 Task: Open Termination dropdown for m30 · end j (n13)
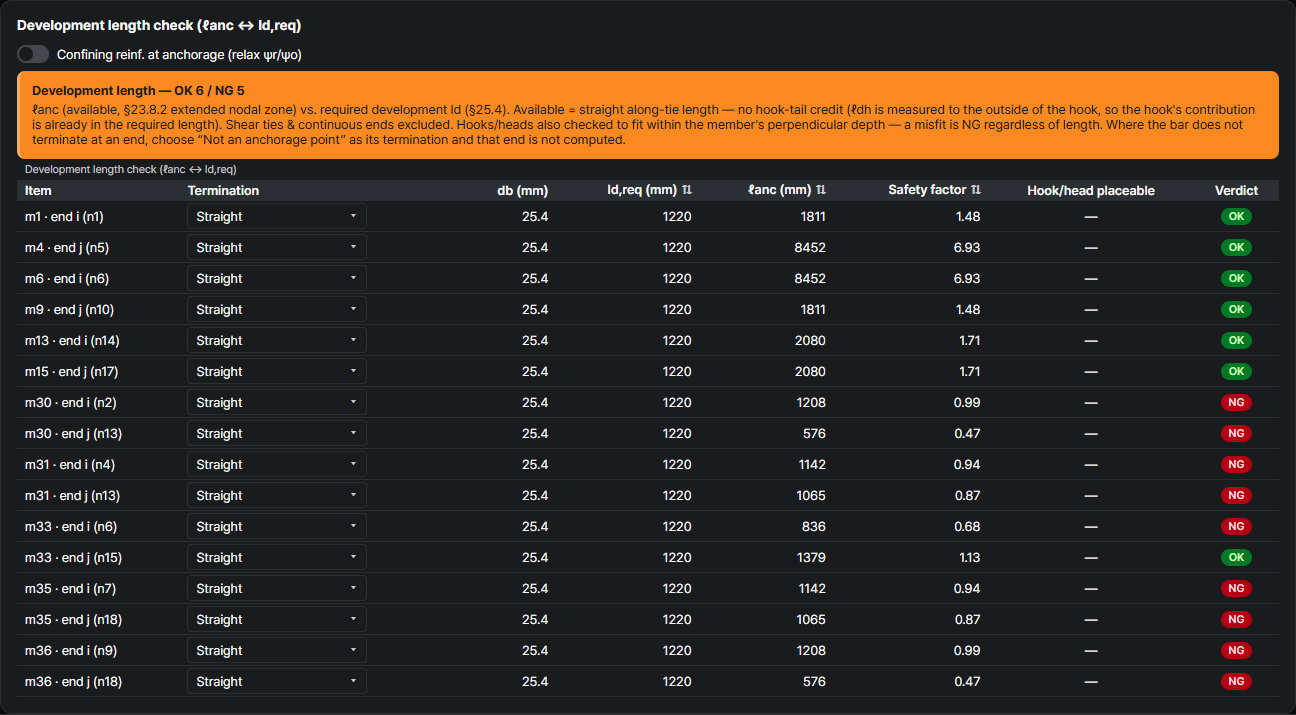click(276, 433)
